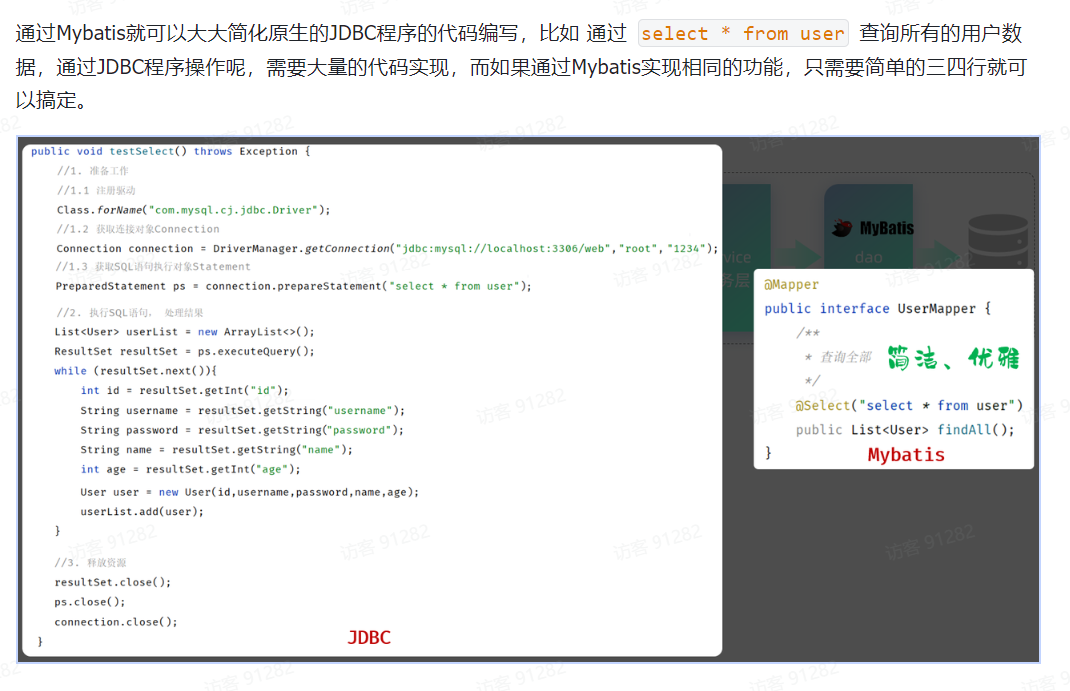Screen dimensions: 1070x691
Task: Click the "@Mapper" annotation
Action: (792, 284)
